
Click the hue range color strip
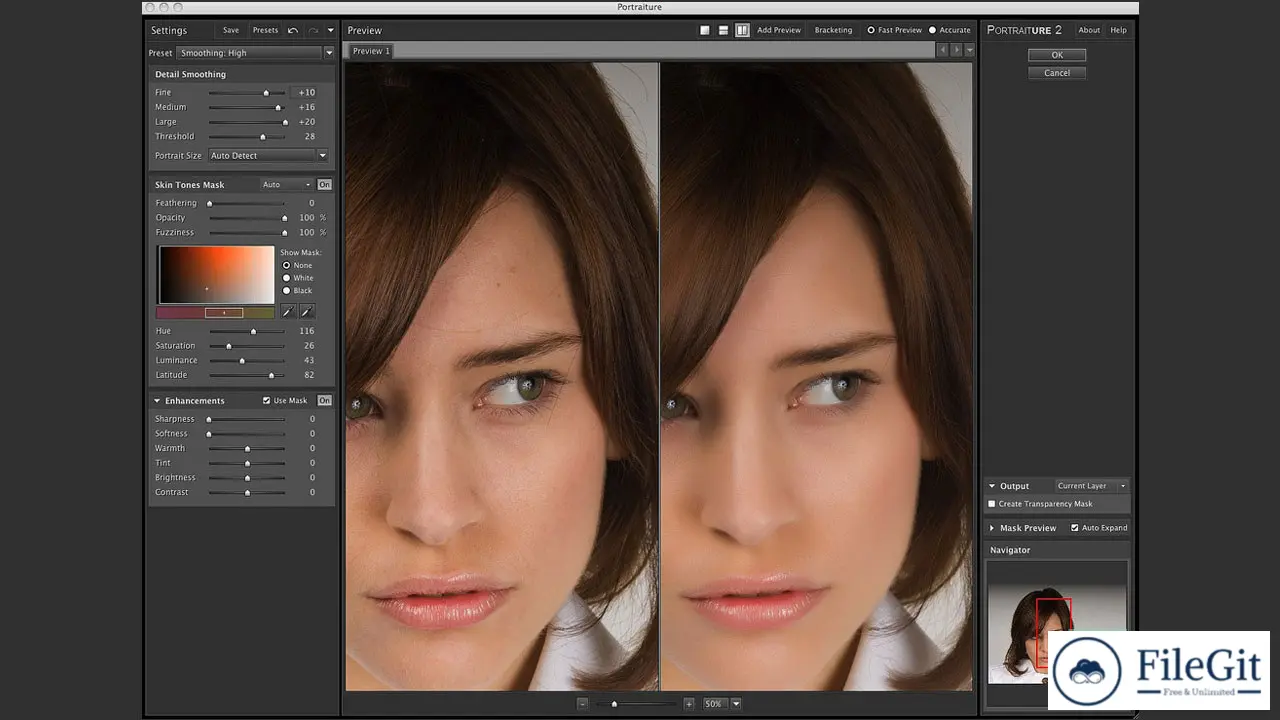click(x=215, y=313)
